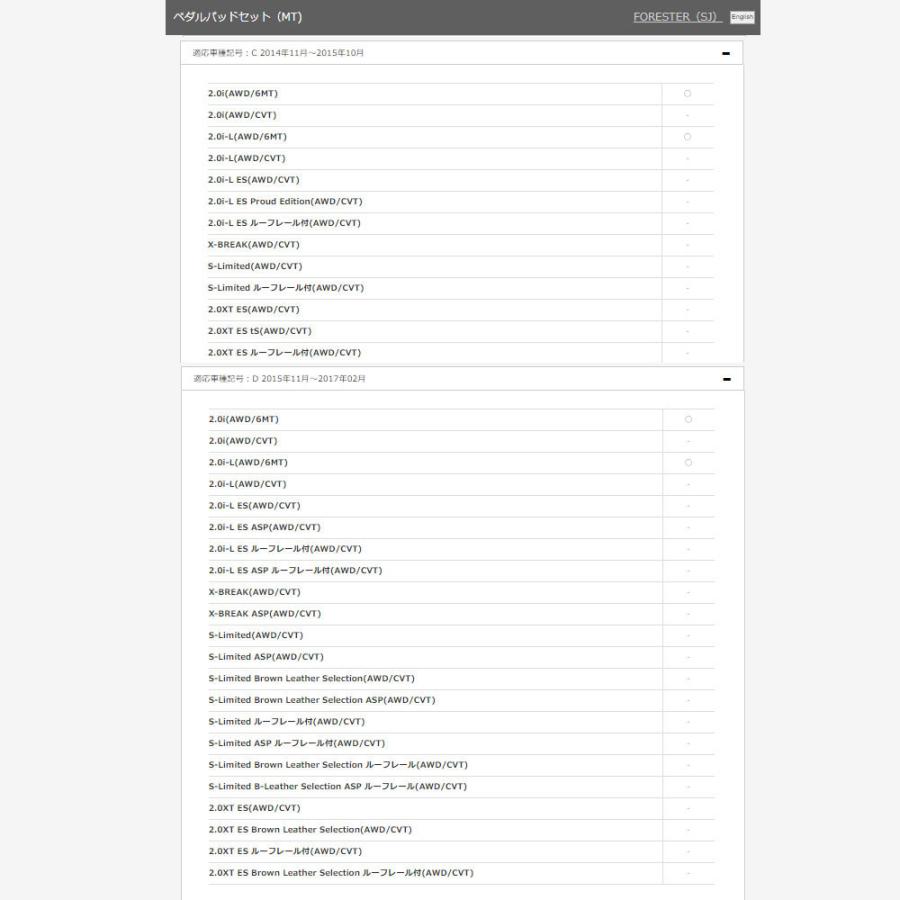Click the ペダルパッドセット (MT) page title

tap(237, 17)
